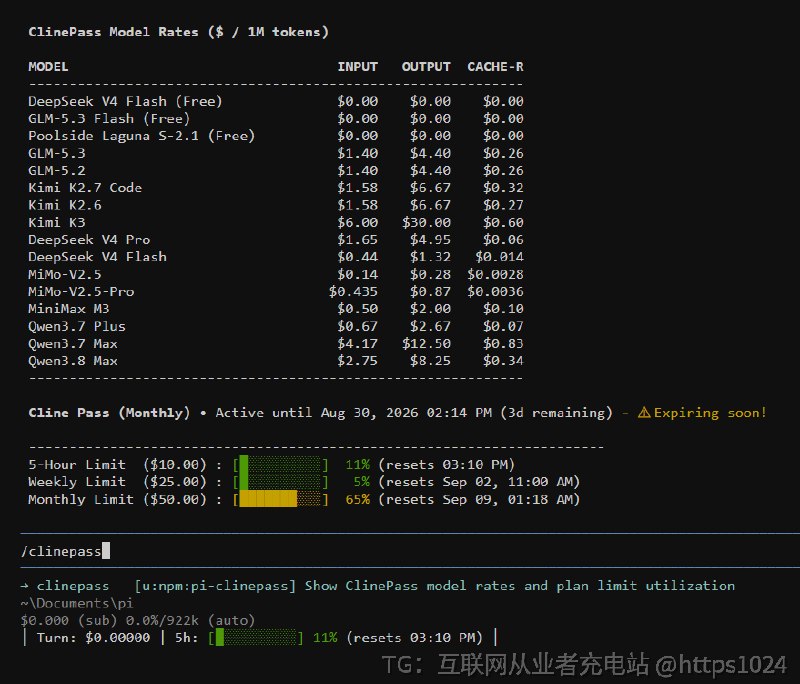Click the 'Kimi K2.7 Code' model name
Image resolution: width=800 pixels, height=684 pixels.
point(85,188)
